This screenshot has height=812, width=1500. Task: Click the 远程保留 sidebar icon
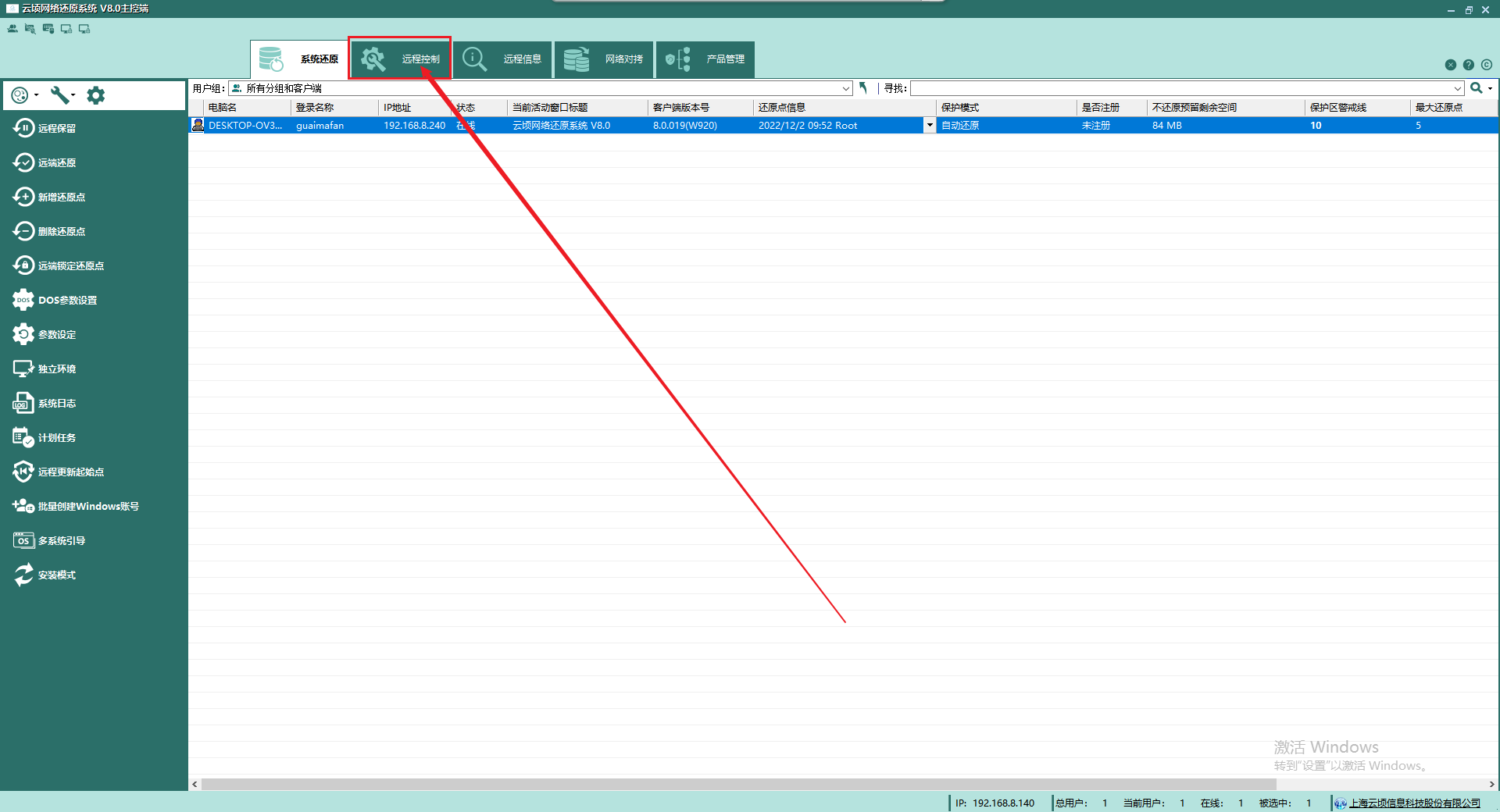coord(23,128)
